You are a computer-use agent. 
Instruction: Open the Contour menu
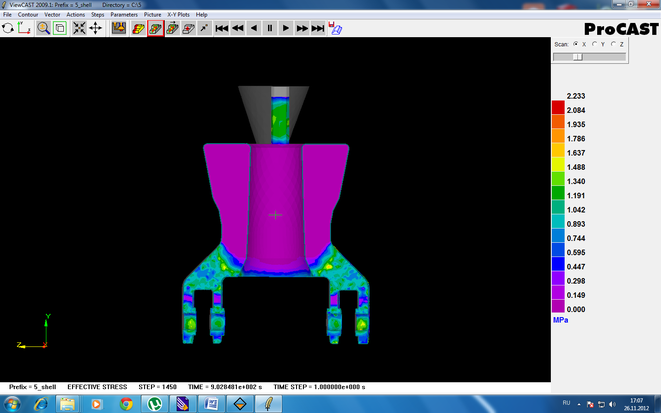click(28, 15)
